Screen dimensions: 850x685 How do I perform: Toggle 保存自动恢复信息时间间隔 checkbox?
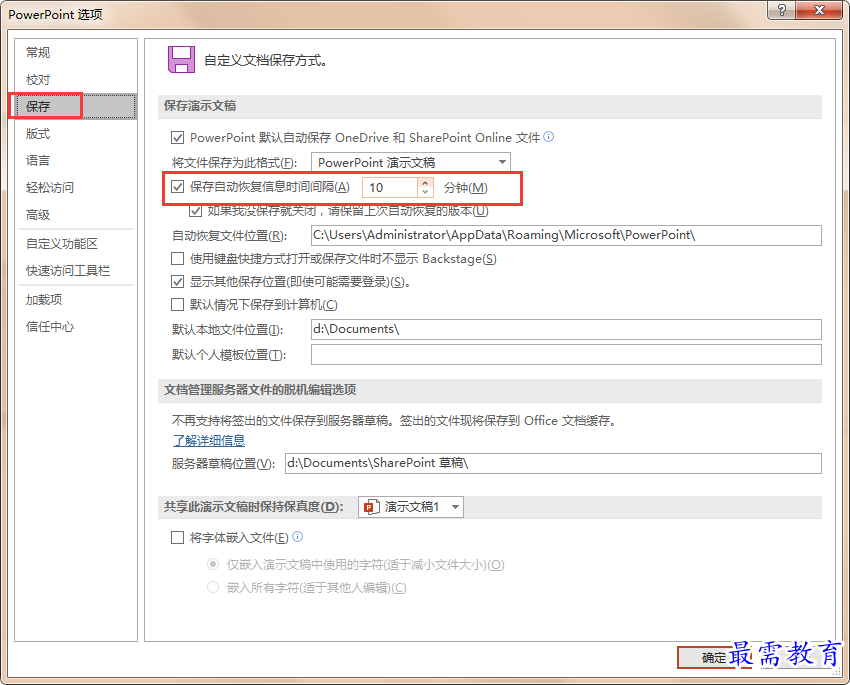[177, 187]
